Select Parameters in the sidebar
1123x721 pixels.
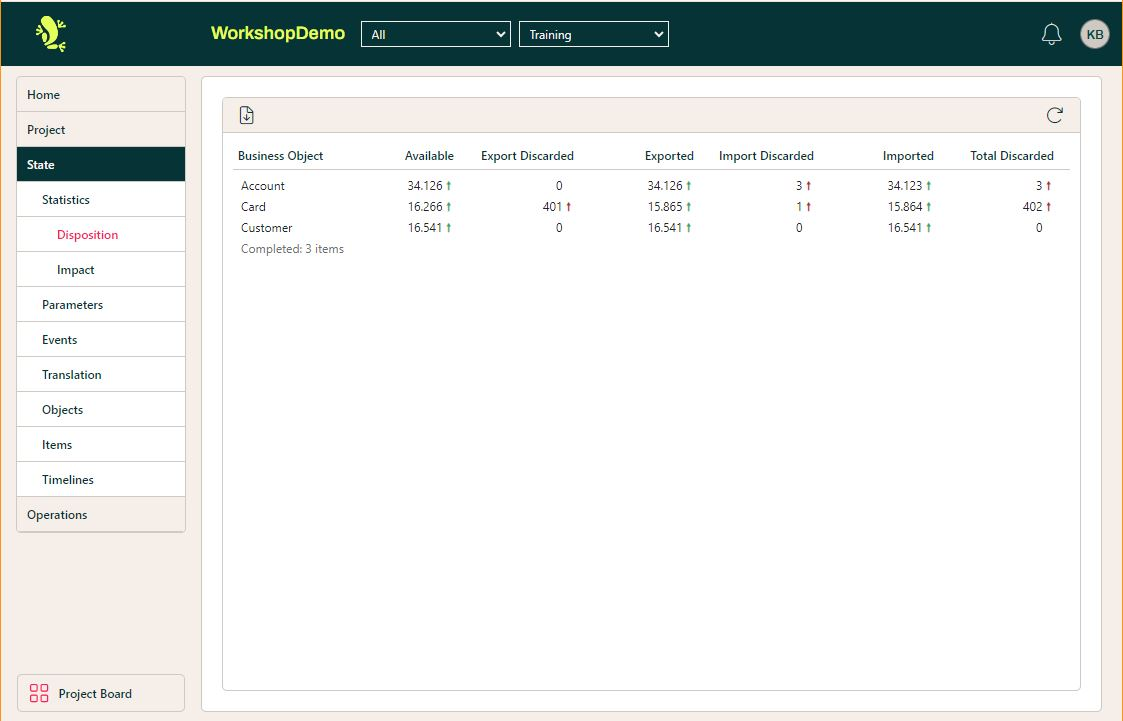[72, 305]
